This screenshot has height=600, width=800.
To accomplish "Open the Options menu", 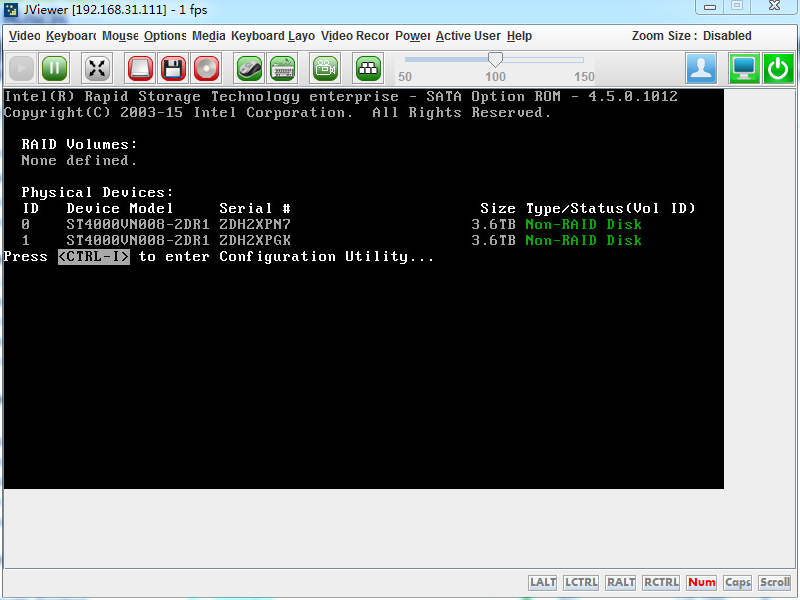I will coord(165,36).
